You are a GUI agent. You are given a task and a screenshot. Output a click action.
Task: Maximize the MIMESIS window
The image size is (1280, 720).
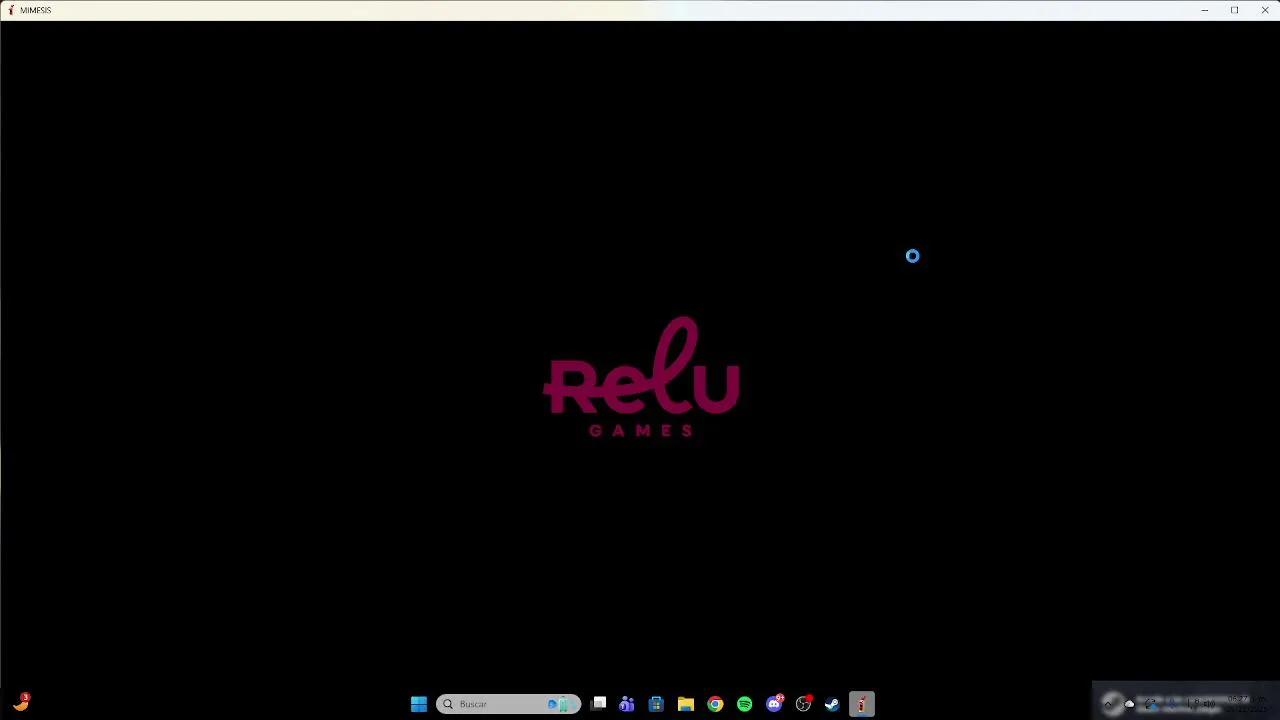click(1235, 10)
